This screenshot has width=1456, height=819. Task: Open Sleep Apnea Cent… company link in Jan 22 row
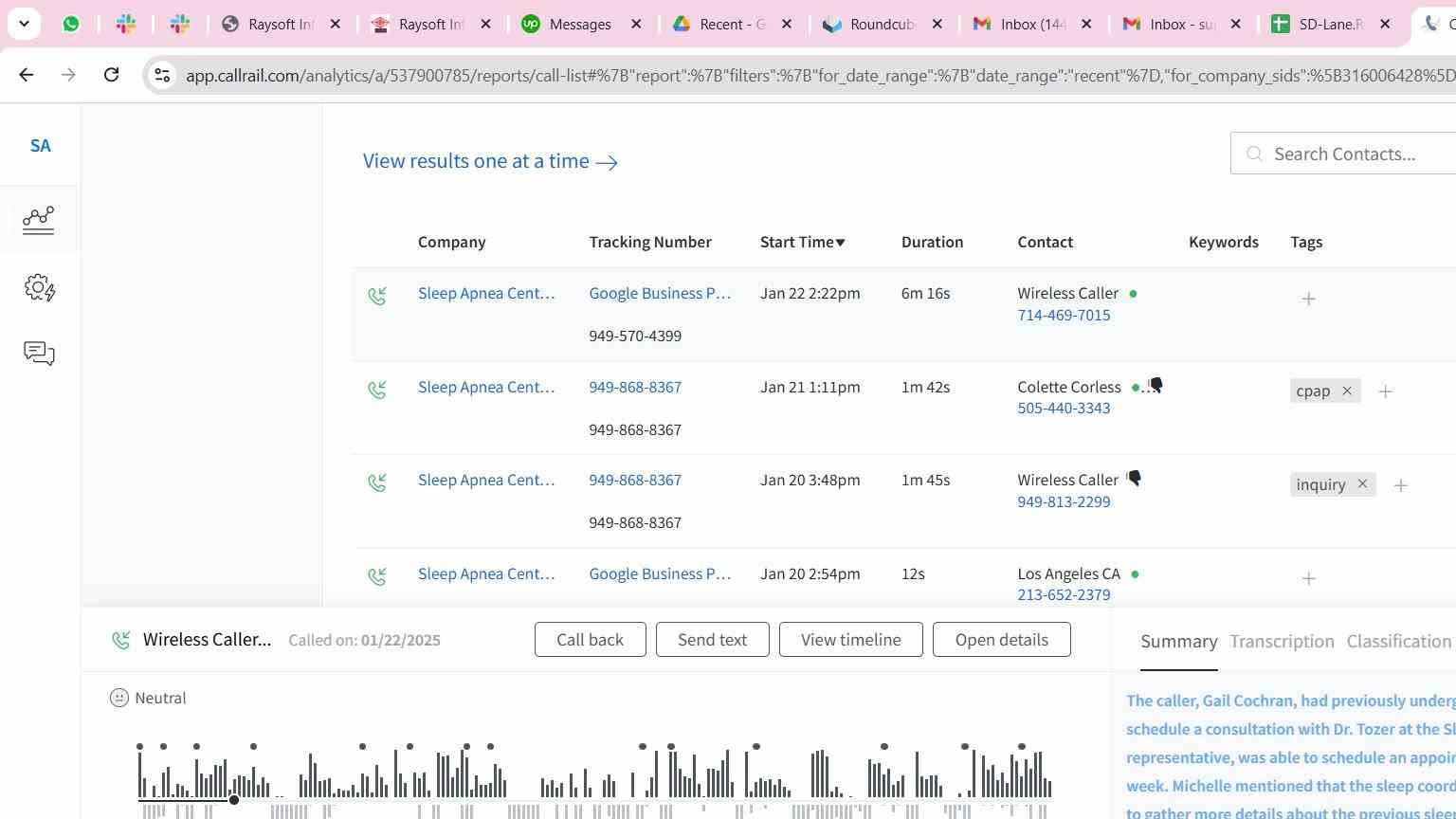[x=486, y=293]
